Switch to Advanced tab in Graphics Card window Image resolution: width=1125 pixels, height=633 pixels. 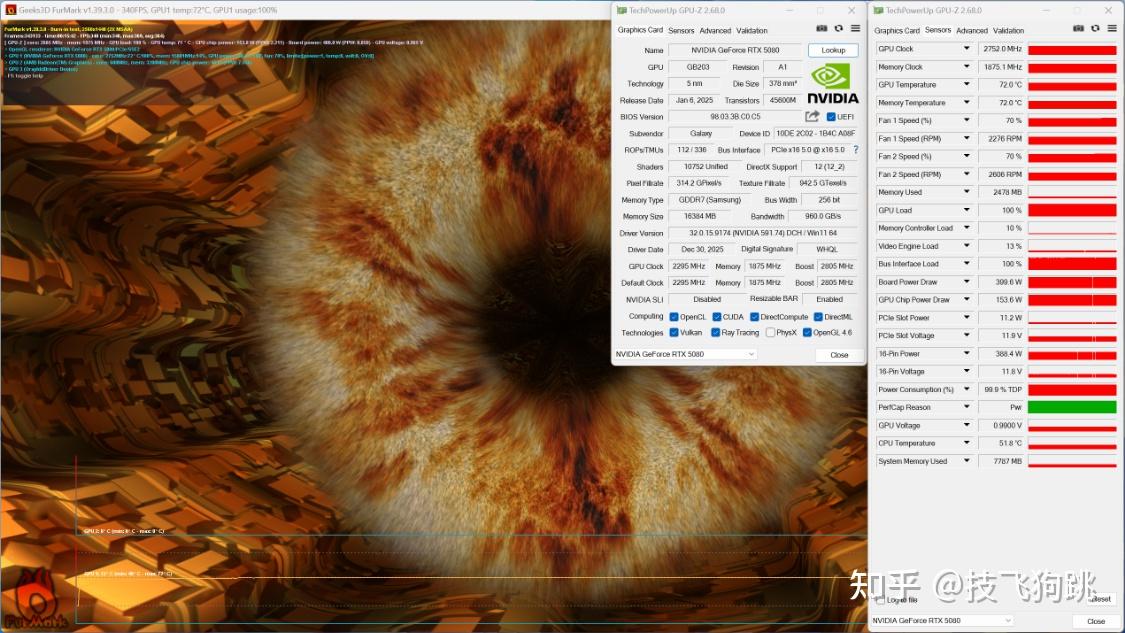pyautogui.click(x=715, y=31)
